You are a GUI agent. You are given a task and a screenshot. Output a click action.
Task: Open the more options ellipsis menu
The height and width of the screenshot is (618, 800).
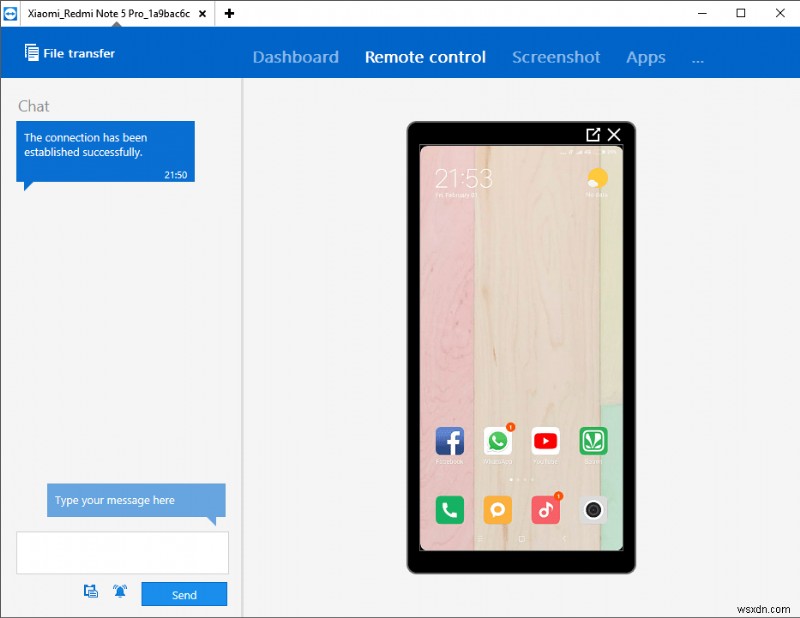(698, 60)
